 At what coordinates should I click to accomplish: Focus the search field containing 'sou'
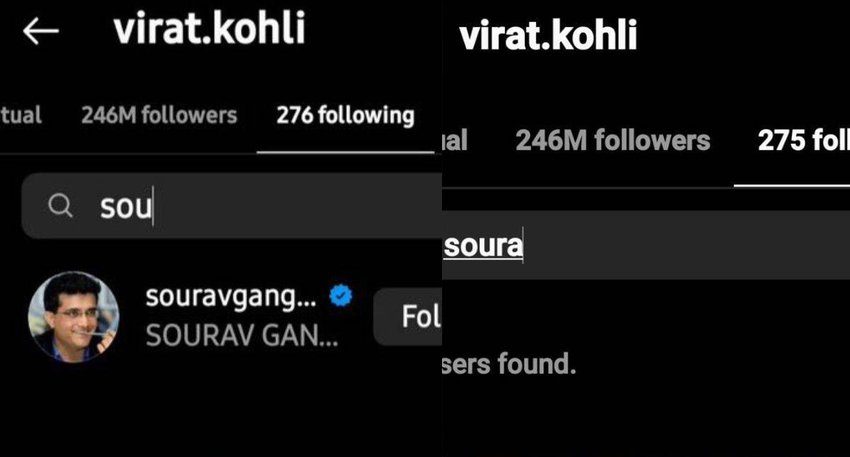click(x=231, y=206)
